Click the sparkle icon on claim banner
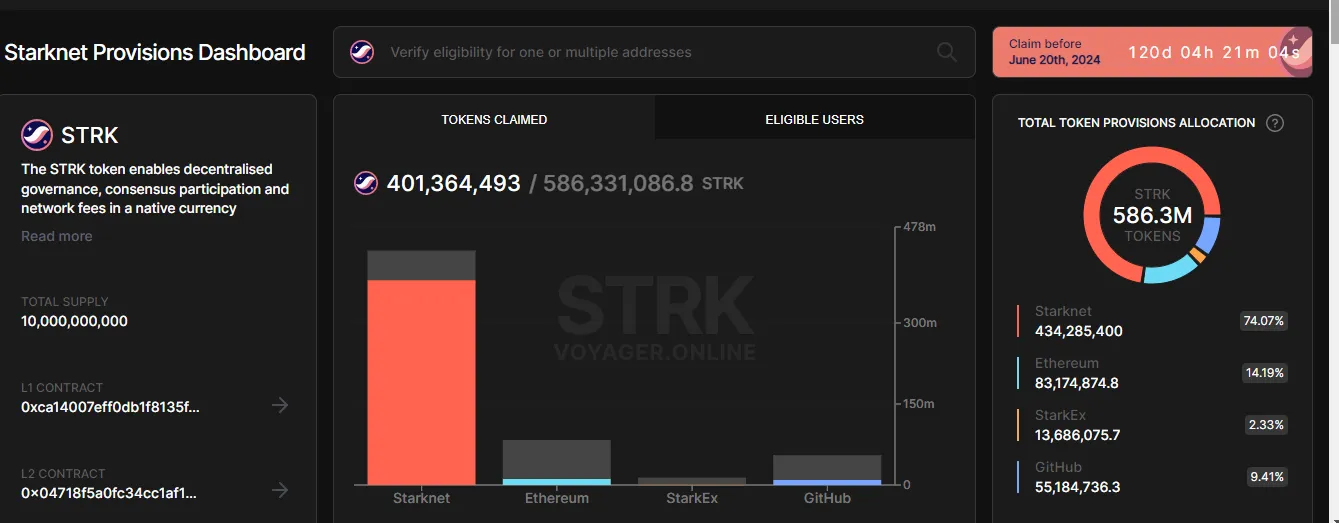The image size is (1339, 523). [x=1294, y=42]
